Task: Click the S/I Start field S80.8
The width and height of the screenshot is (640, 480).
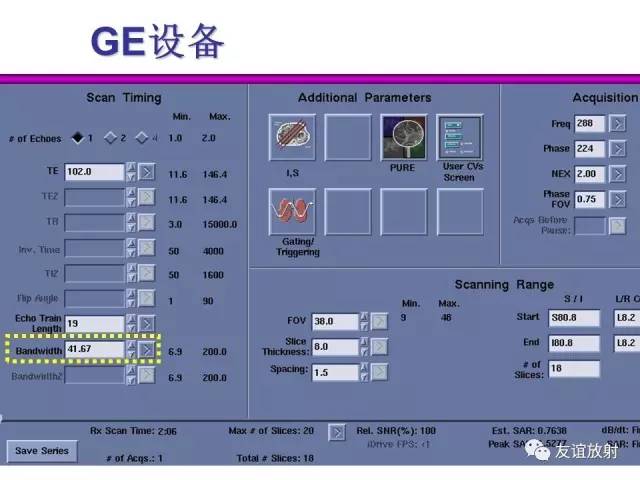Action: (x=574, y=318)
